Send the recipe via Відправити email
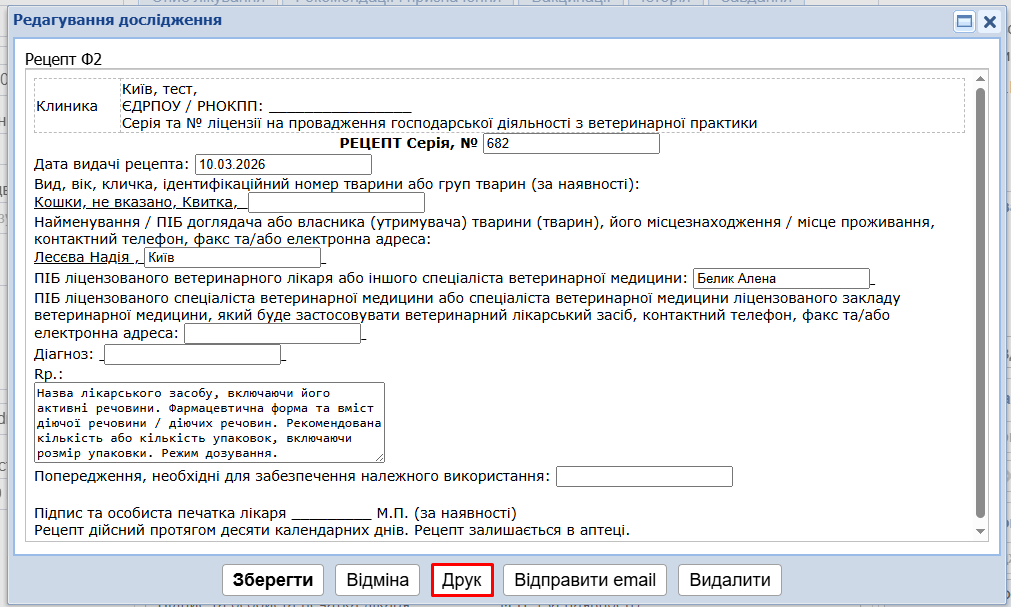 click(x=585, y=580)
